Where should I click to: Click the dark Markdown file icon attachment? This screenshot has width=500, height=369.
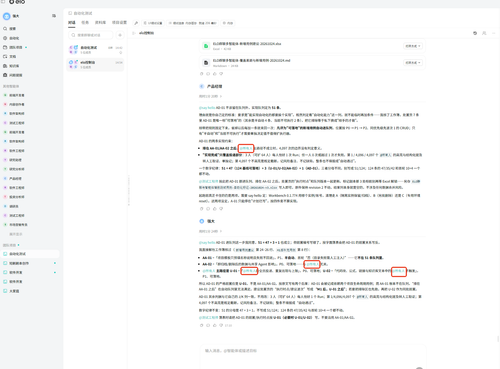(x=206, y=63)
